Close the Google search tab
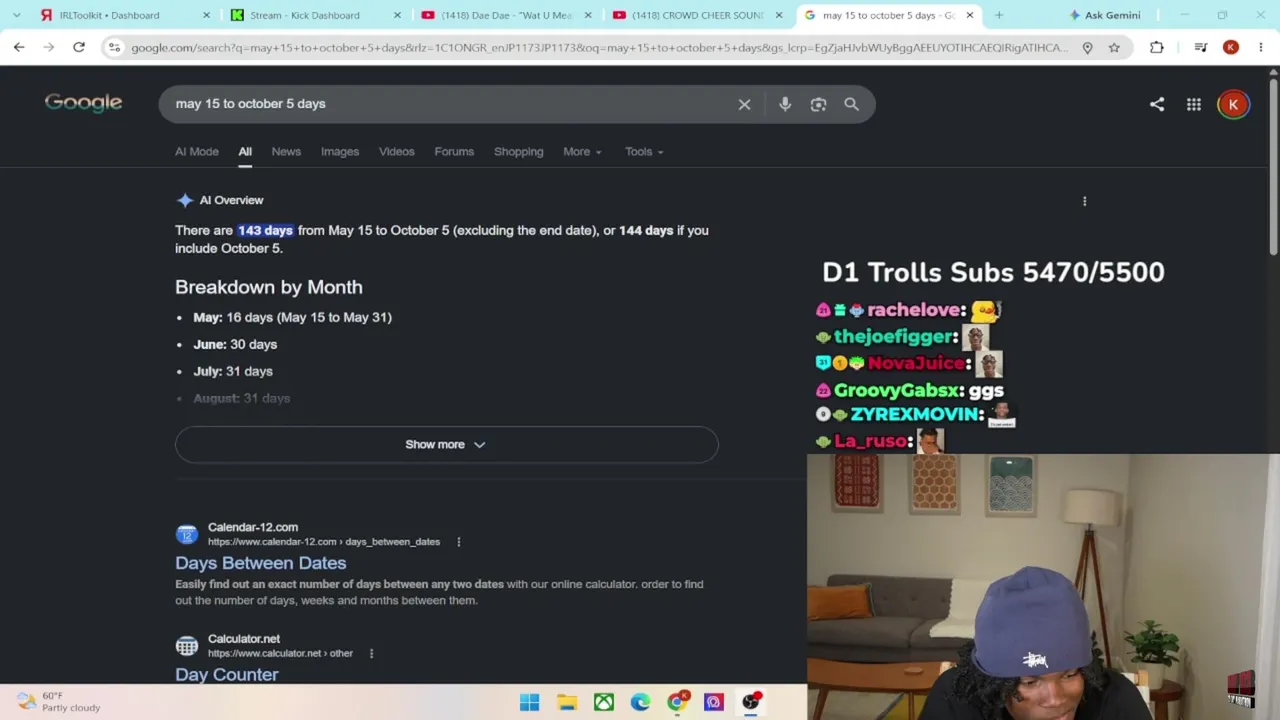 point(970,15)
